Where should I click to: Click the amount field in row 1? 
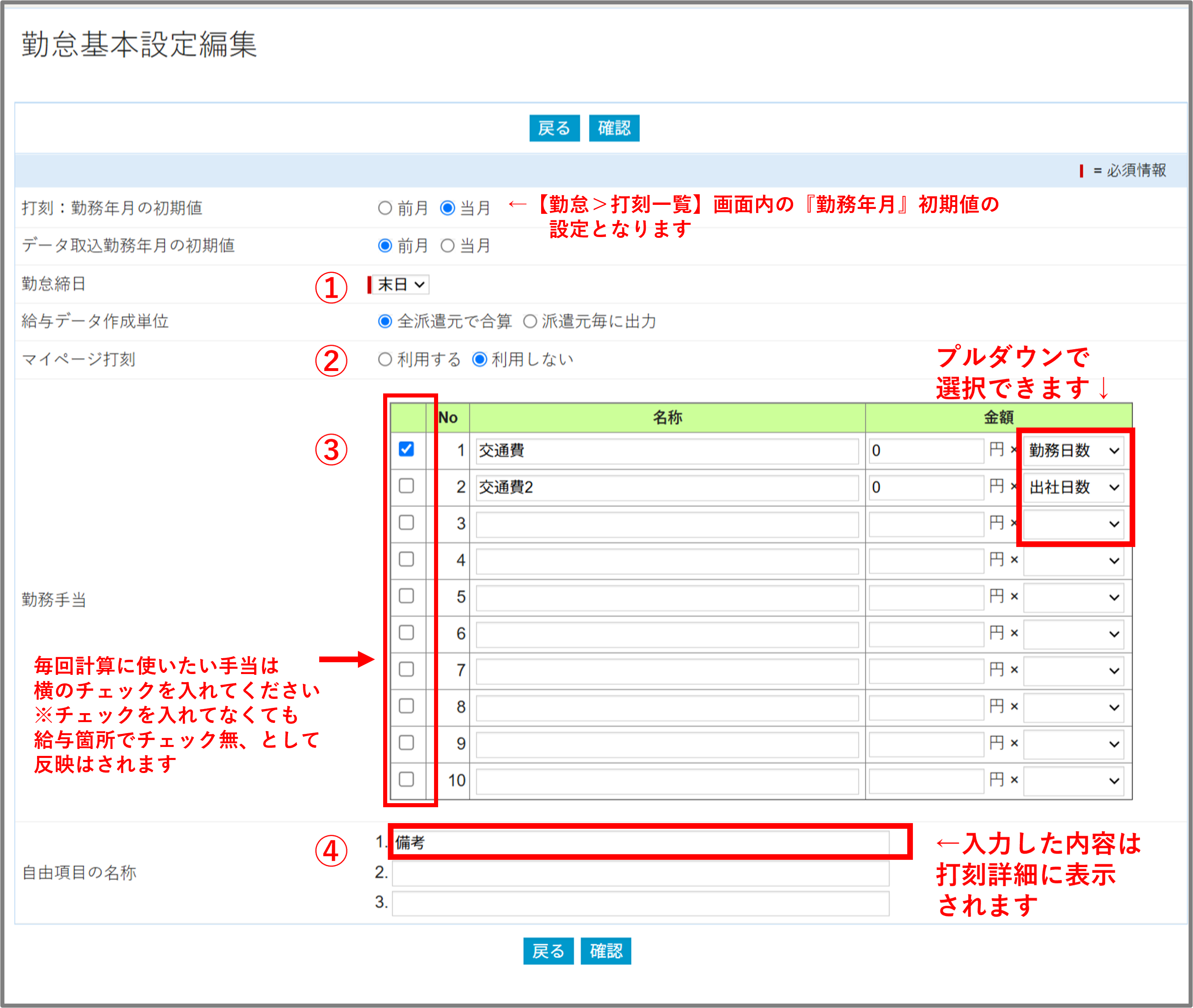926,451
